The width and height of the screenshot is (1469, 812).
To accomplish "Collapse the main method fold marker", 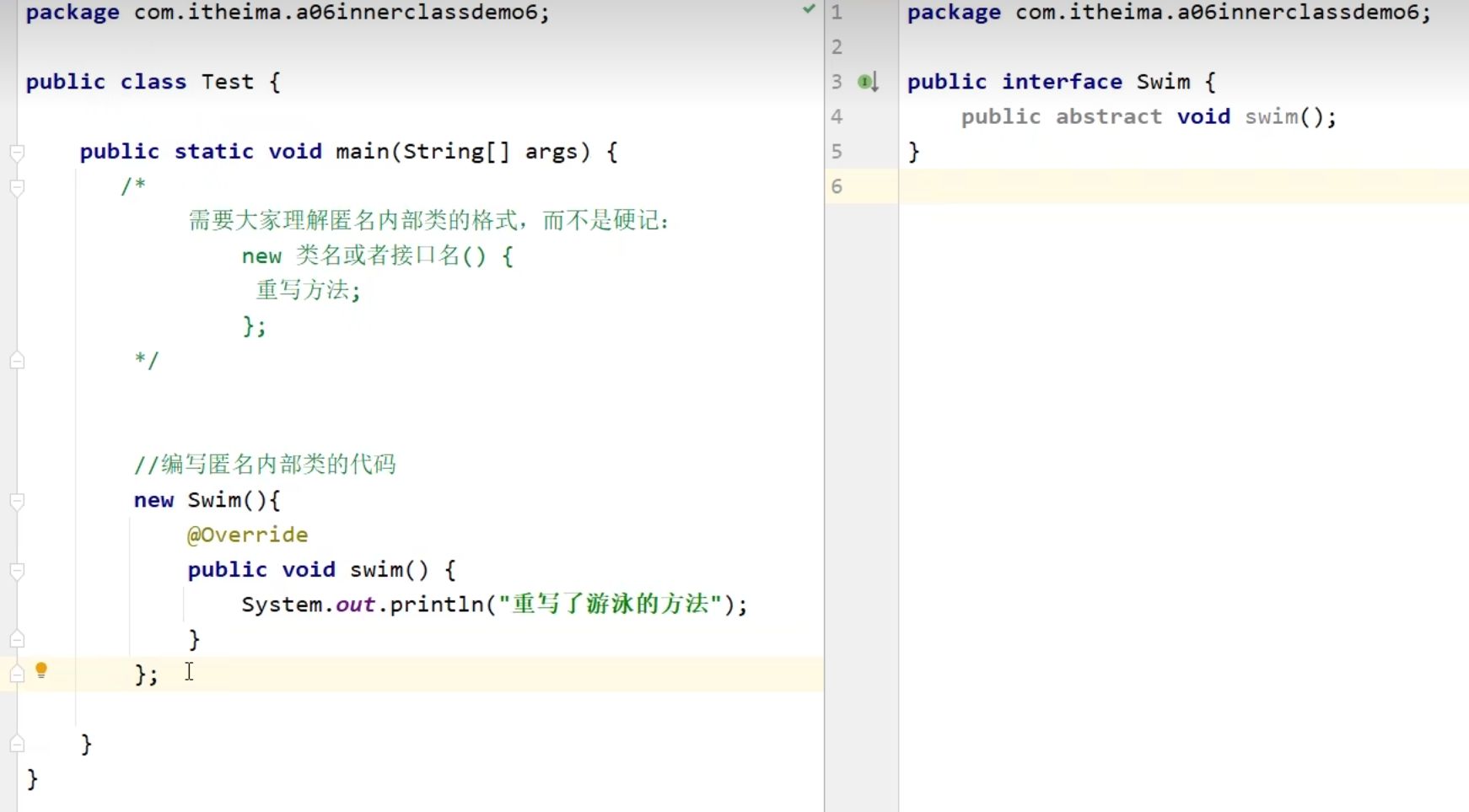I will [x=17, y=153].
